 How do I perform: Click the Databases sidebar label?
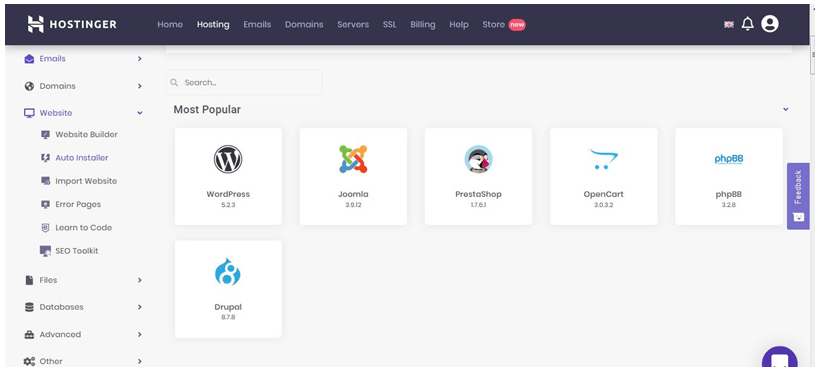tap(61, 307)
